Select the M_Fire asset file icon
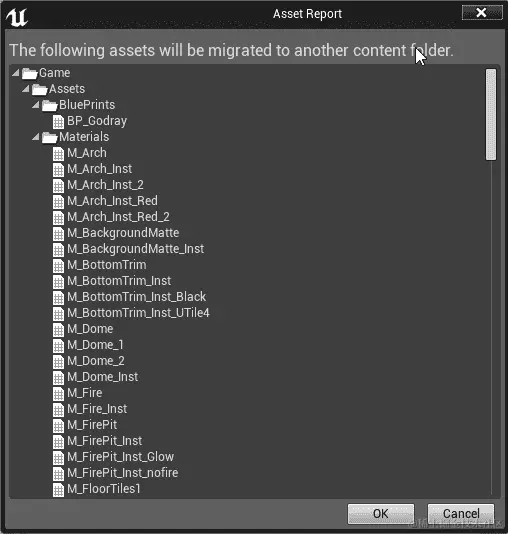 tap(58, 393)
